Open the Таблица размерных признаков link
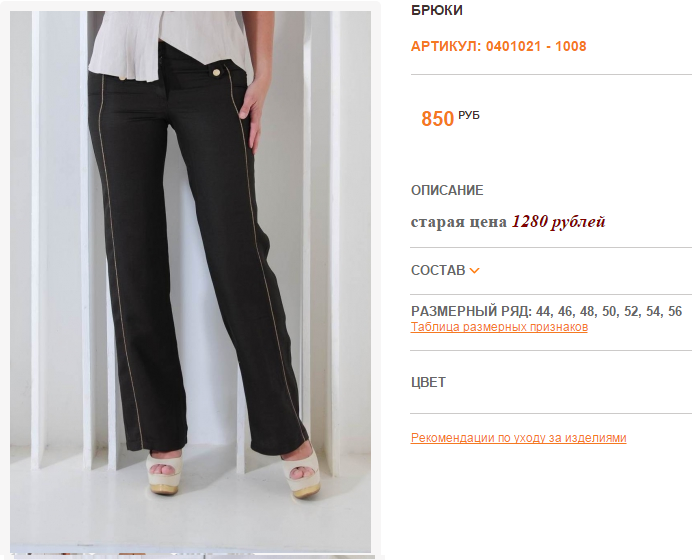 pos(499,327)
